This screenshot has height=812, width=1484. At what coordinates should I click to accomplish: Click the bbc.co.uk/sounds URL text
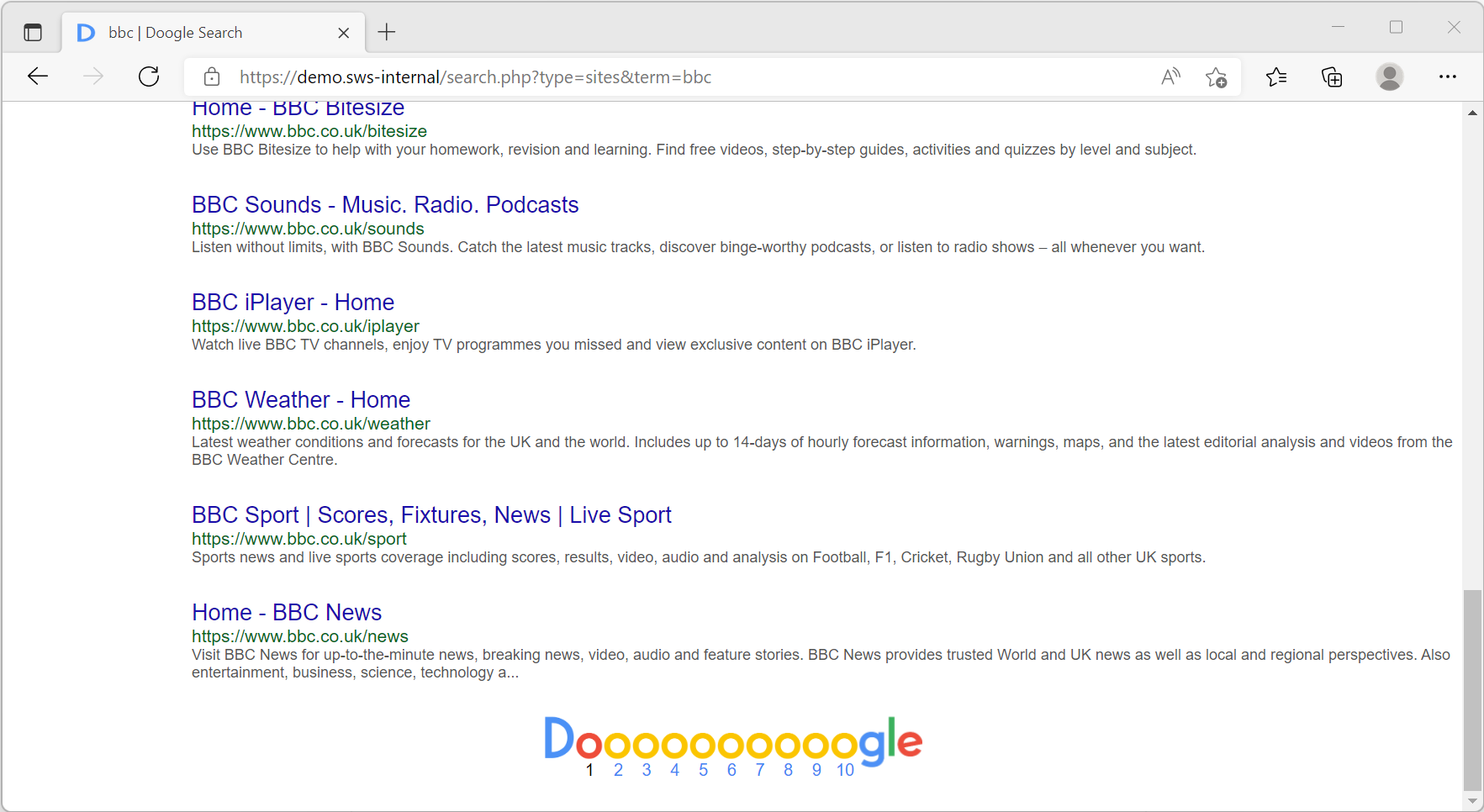pos(308,229)
